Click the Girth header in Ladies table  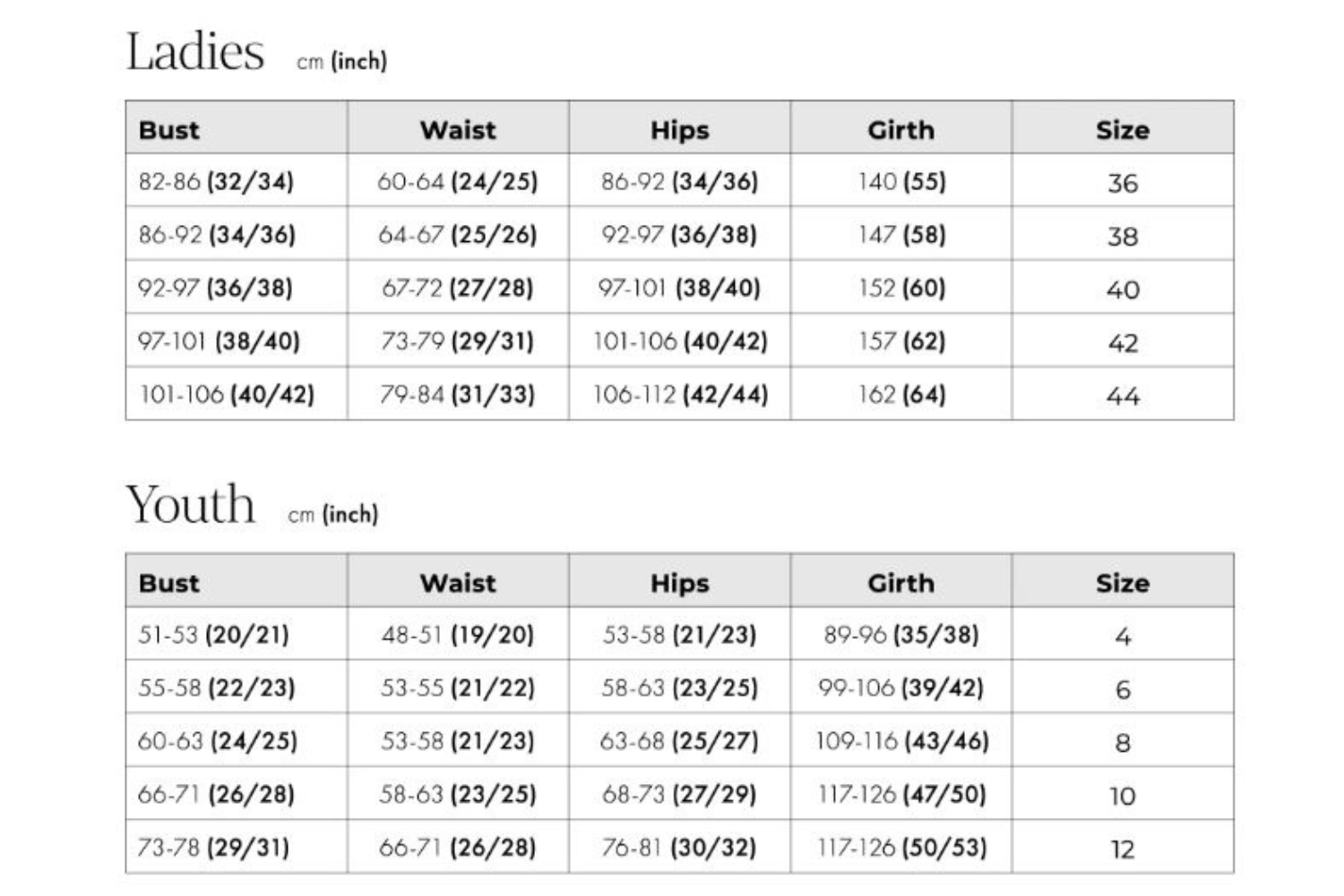coord(900,130)
